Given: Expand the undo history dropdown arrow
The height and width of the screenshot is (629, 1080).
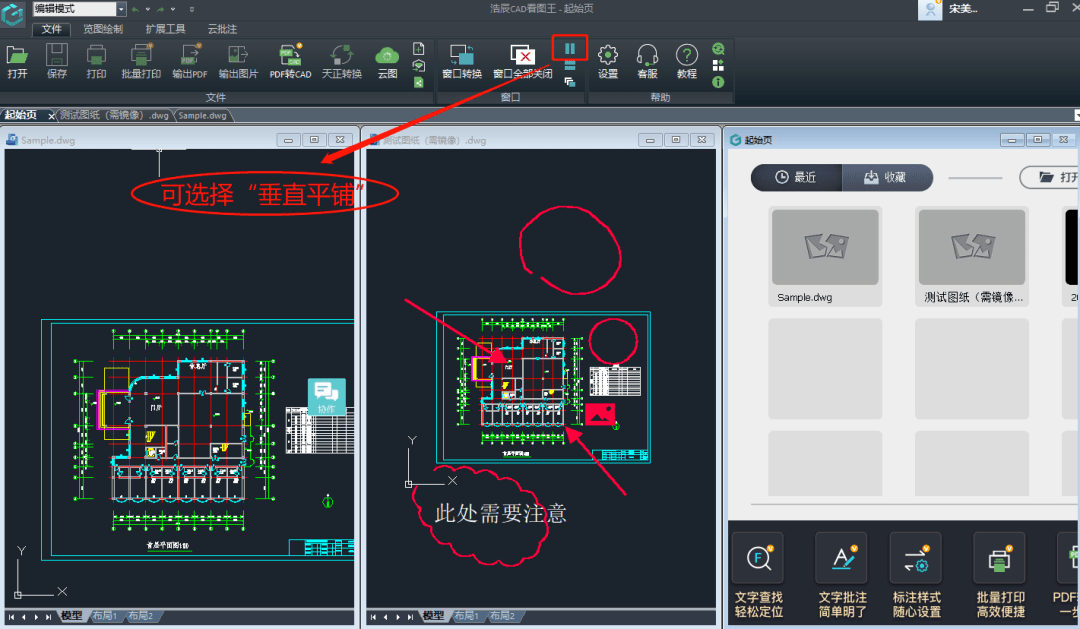Looking at the screenshot, I should point(148,9).
